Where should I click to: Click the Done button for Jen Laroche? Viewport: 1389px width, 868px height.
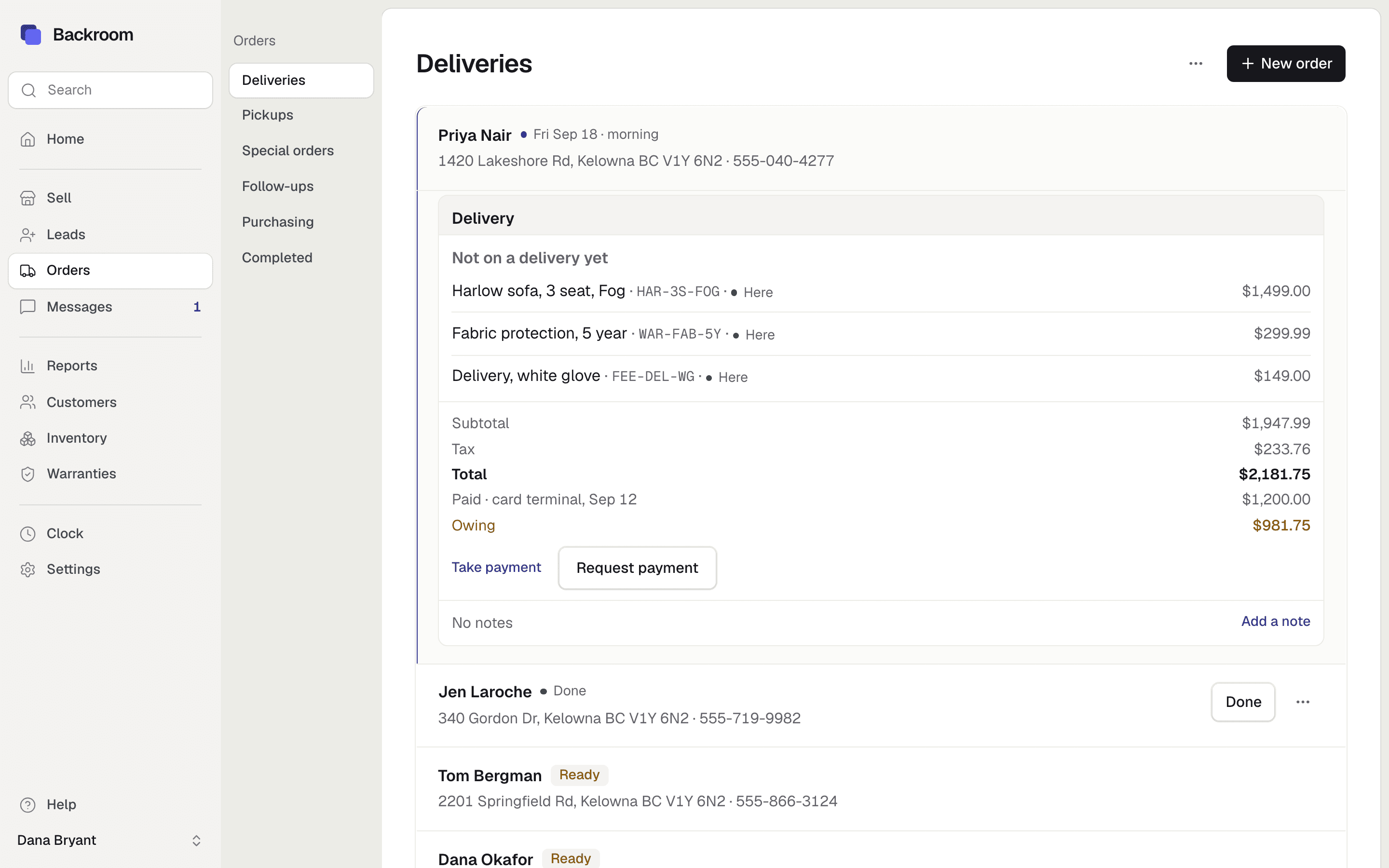pos(1243,702)
